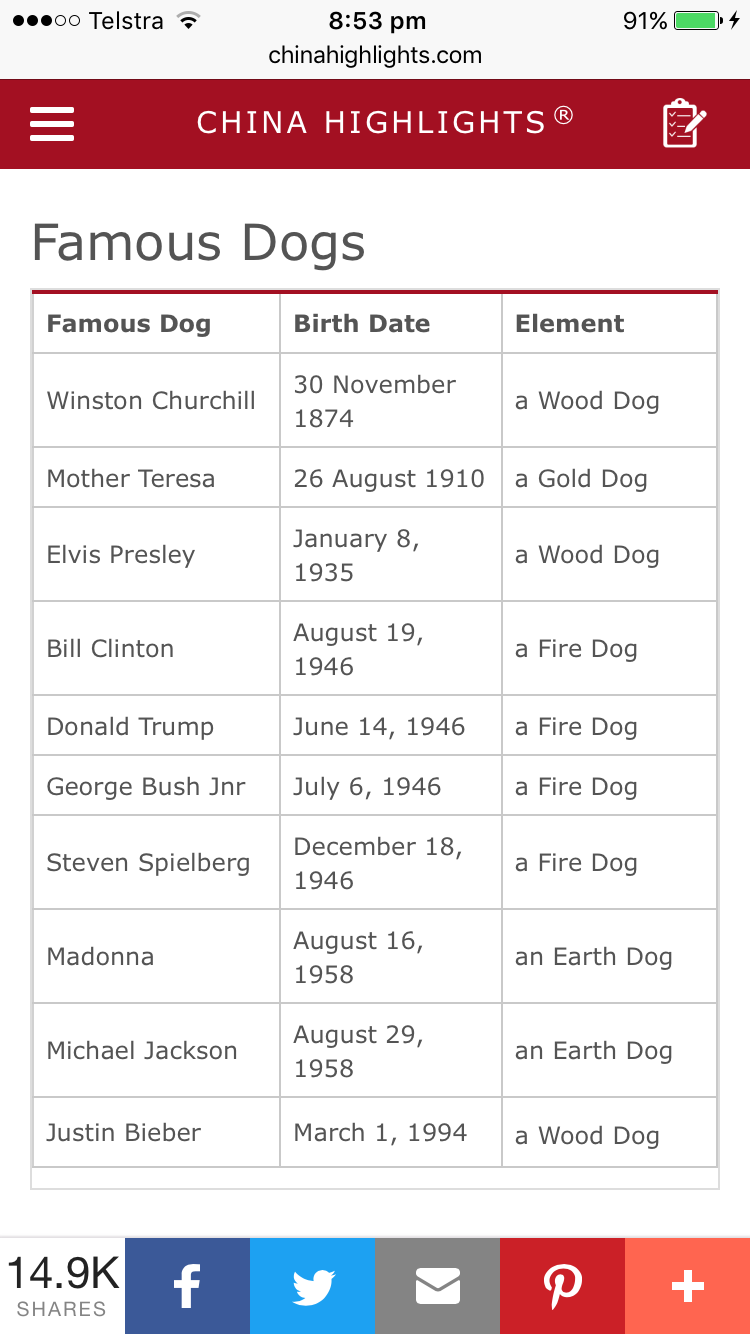Pin this page on Pinterest
750x1334 pixels.
click(562, 1286)
